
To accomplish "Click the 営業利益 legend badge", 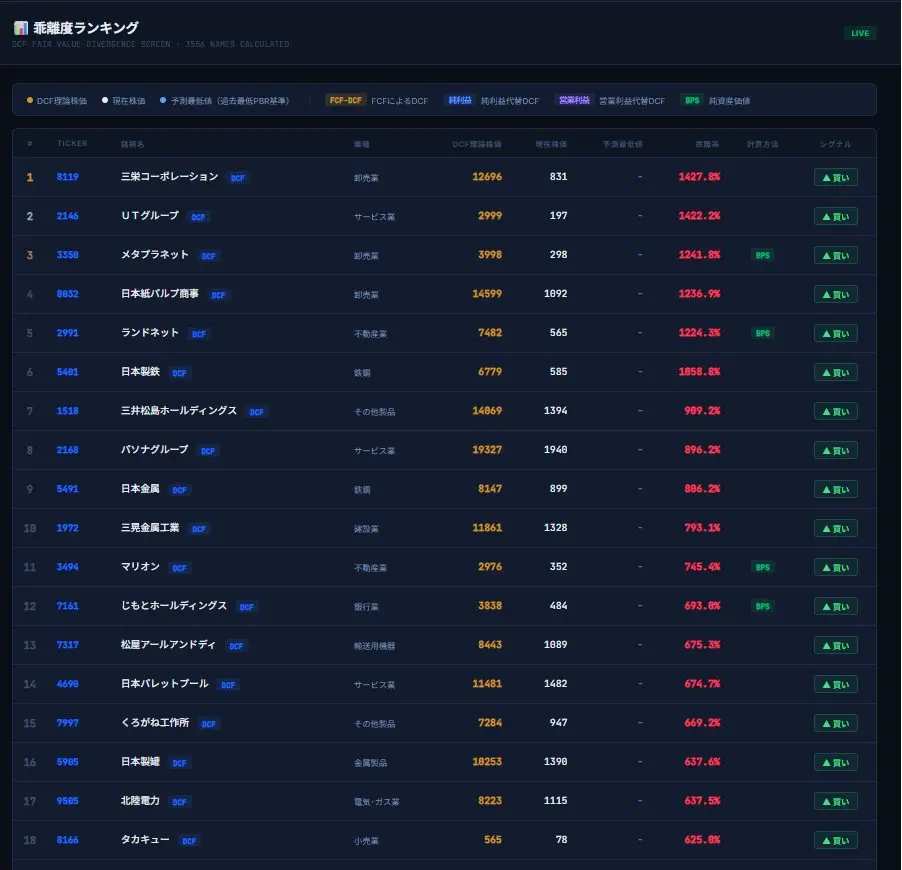I will [574, 100].
